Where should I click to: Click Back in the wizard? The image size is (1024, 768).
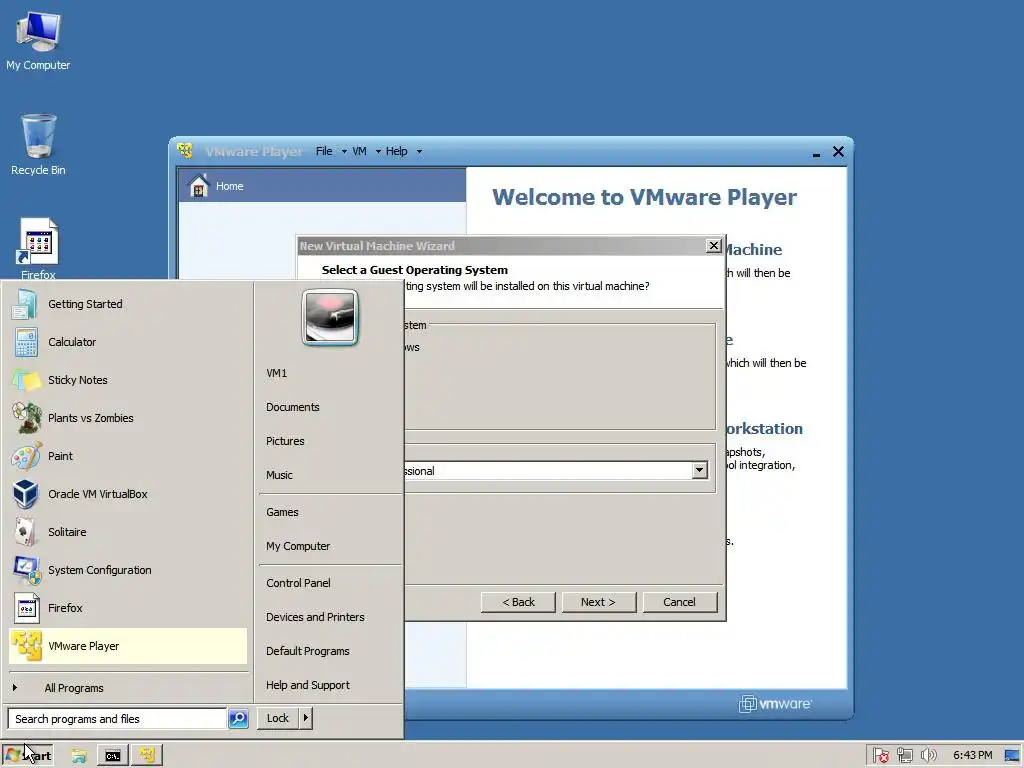[x=519, y=602]
